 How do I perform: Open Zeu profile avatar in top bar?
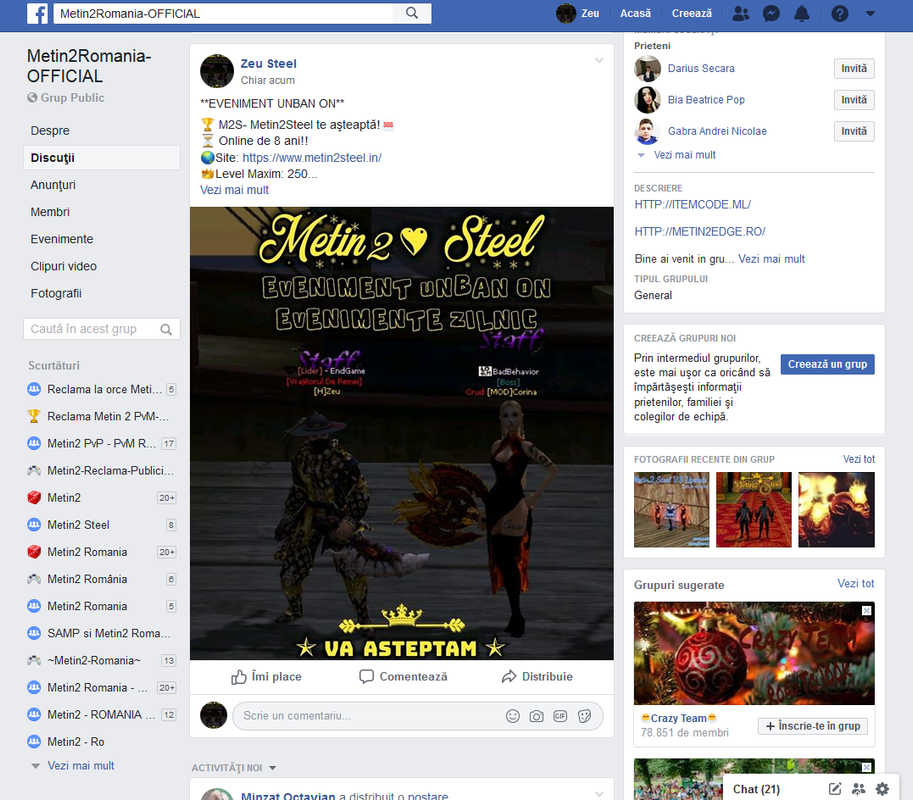tap(566, 13)
